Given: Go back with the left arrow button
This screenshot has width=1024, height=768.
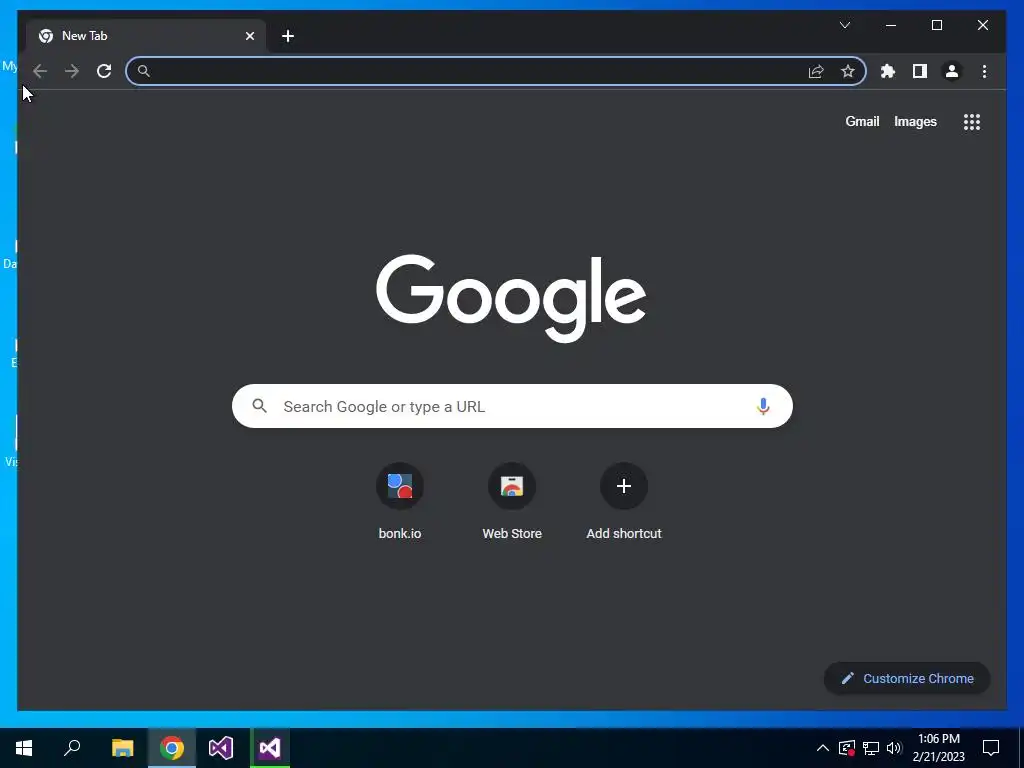Looking at the screenshot, I should pyautogui.click(x=40, y=71).
